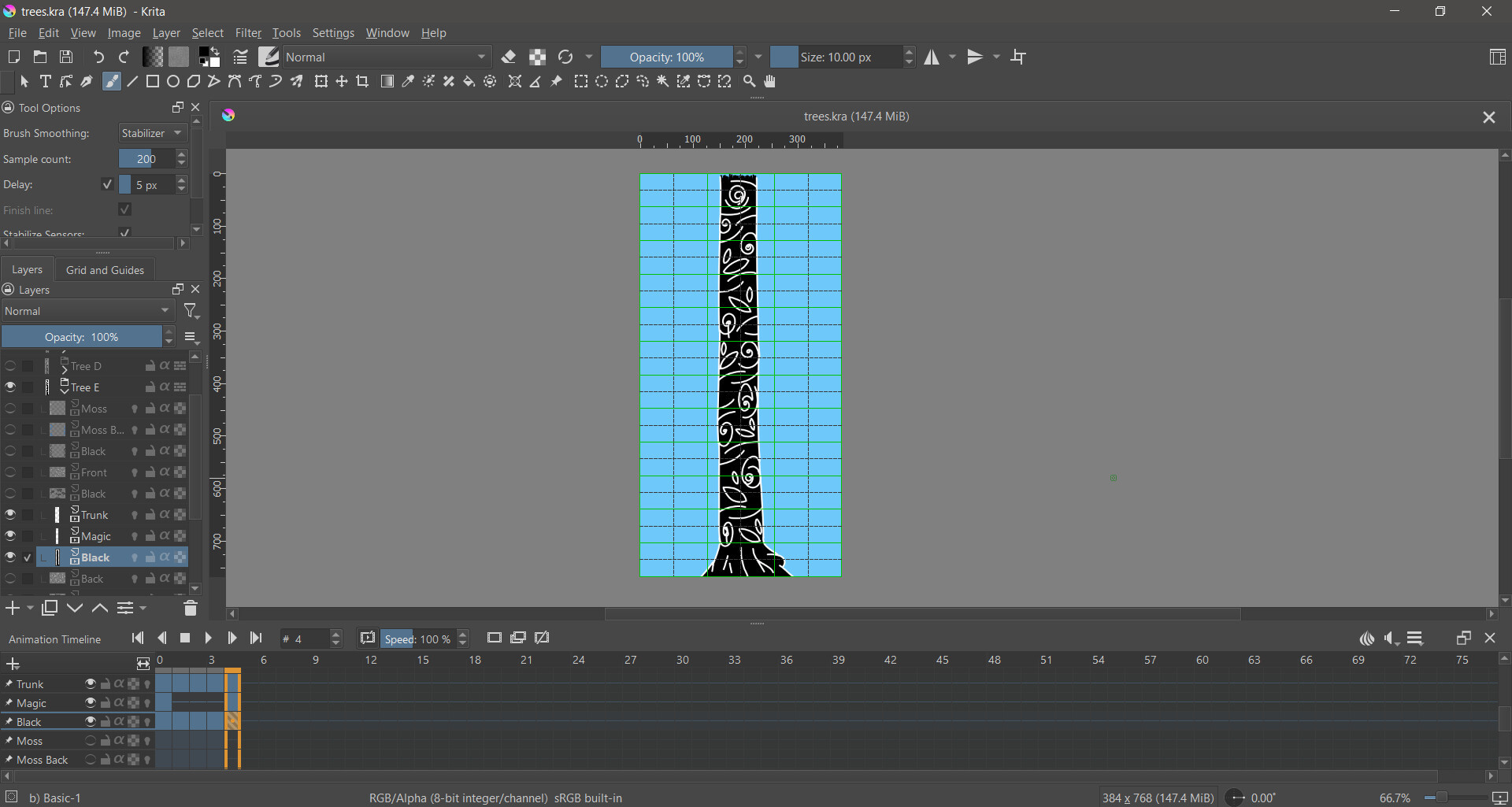Uncheck the Delay checkbox
Screen dimensions: 1512x807
tap(108, 184)
